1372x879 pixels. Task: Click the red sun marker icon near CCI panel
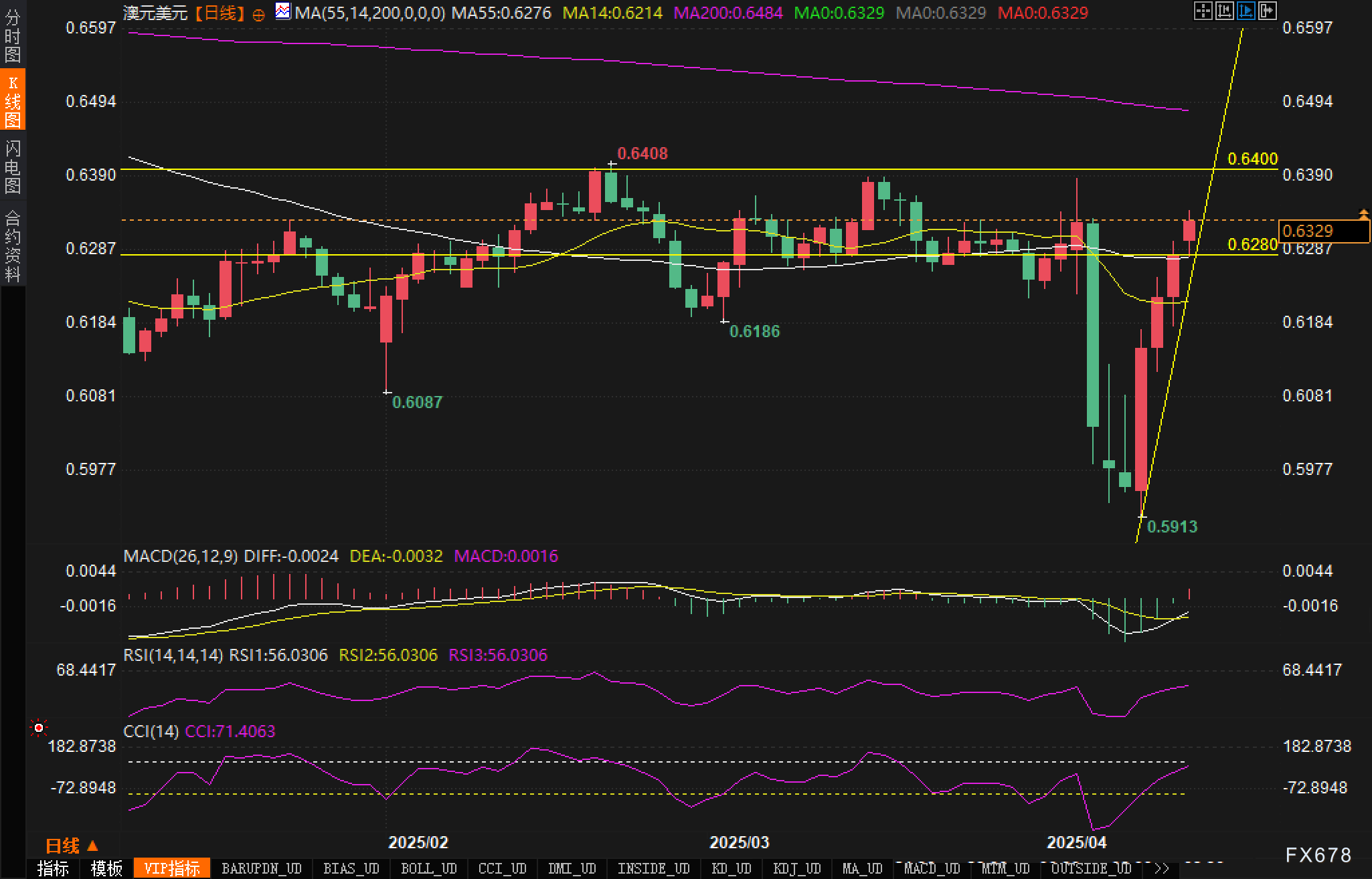pyautogui.click(x=39, y=727)
